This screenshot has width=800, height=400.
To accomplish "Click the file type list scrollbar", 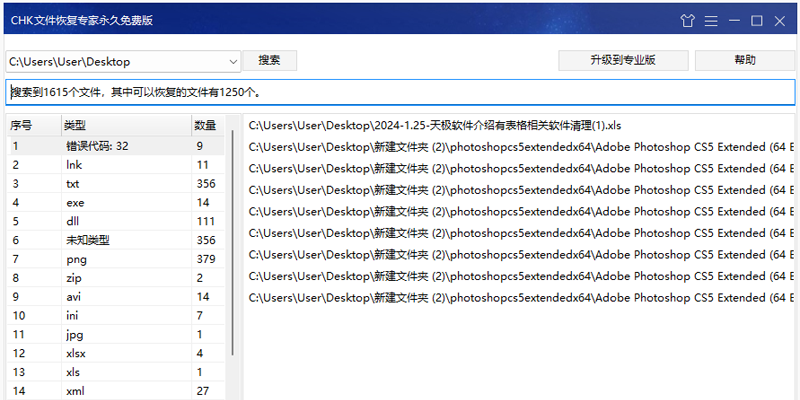I will tap(233, 243).
